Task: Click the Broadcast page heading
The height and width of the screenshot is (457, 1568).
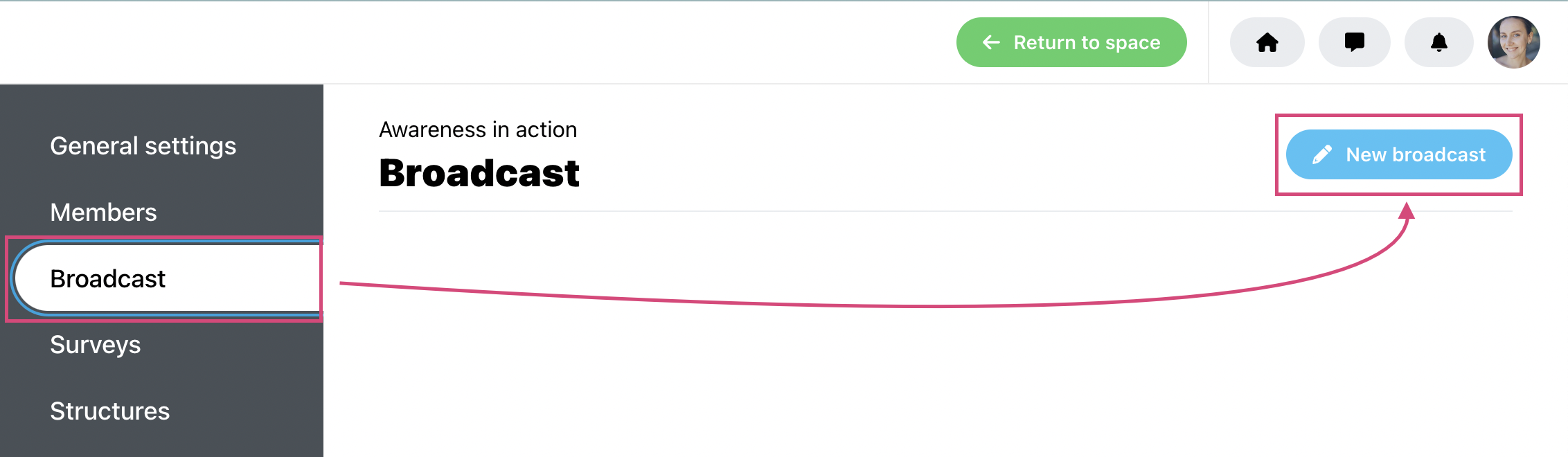Action: click(x=479, y=173)
